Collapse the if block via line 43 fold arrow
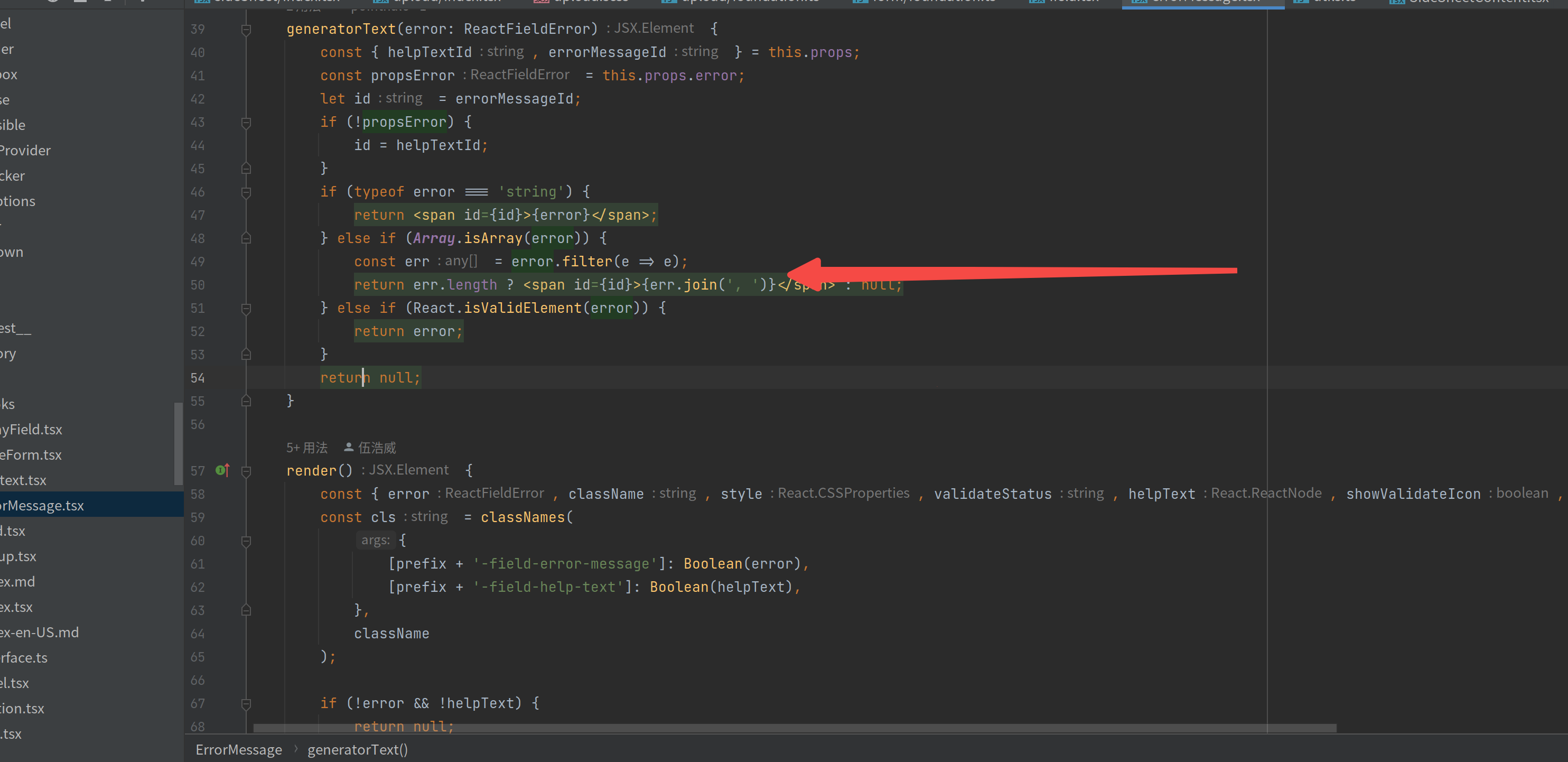1568x762 pixels. (x=247, y=123)
